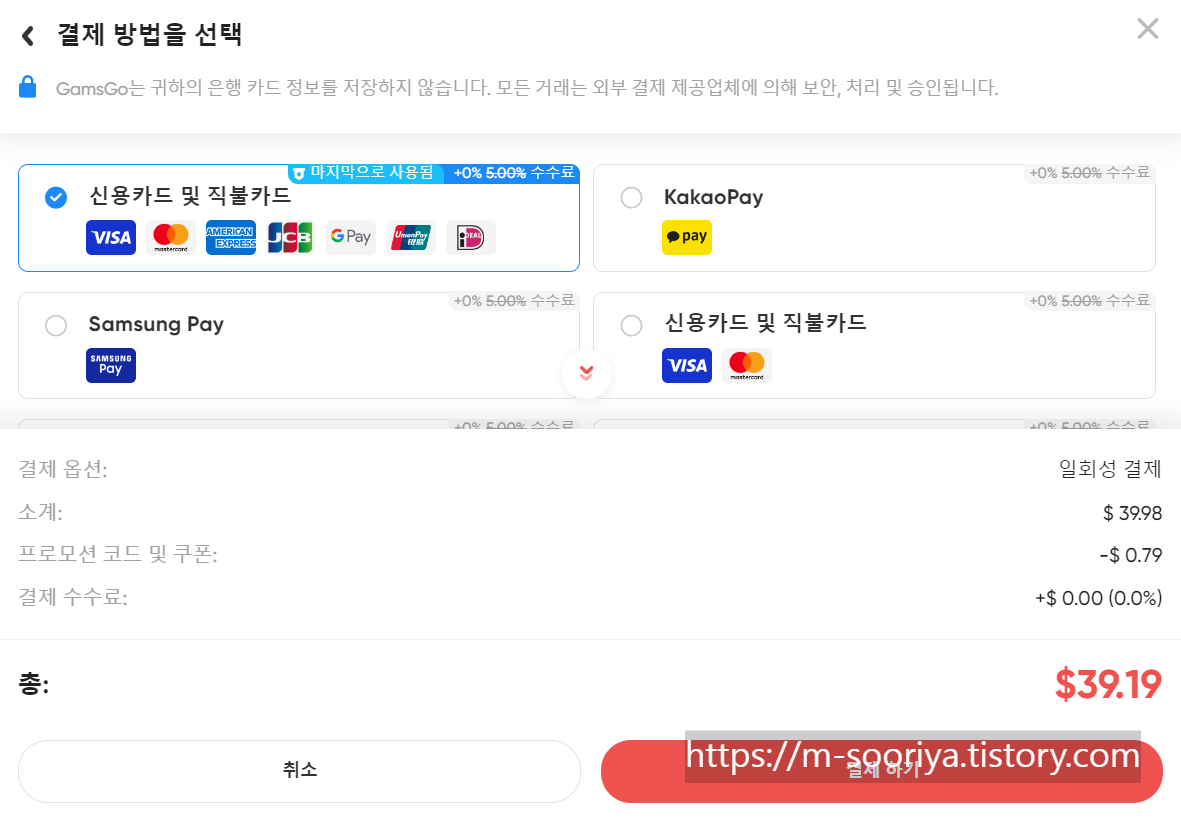
Task: Click the 취소 cancel button
Action: tap(299, 771)
